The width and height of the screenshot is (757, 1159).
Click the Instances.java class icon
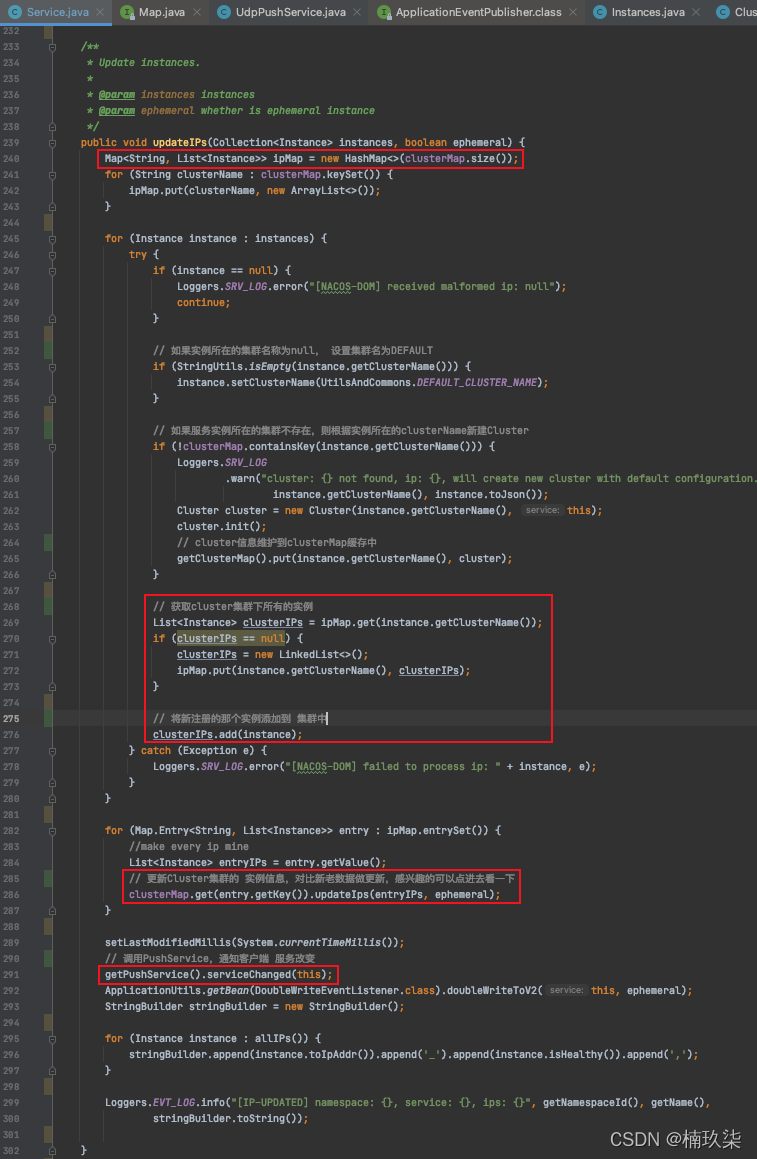(600, 12)
